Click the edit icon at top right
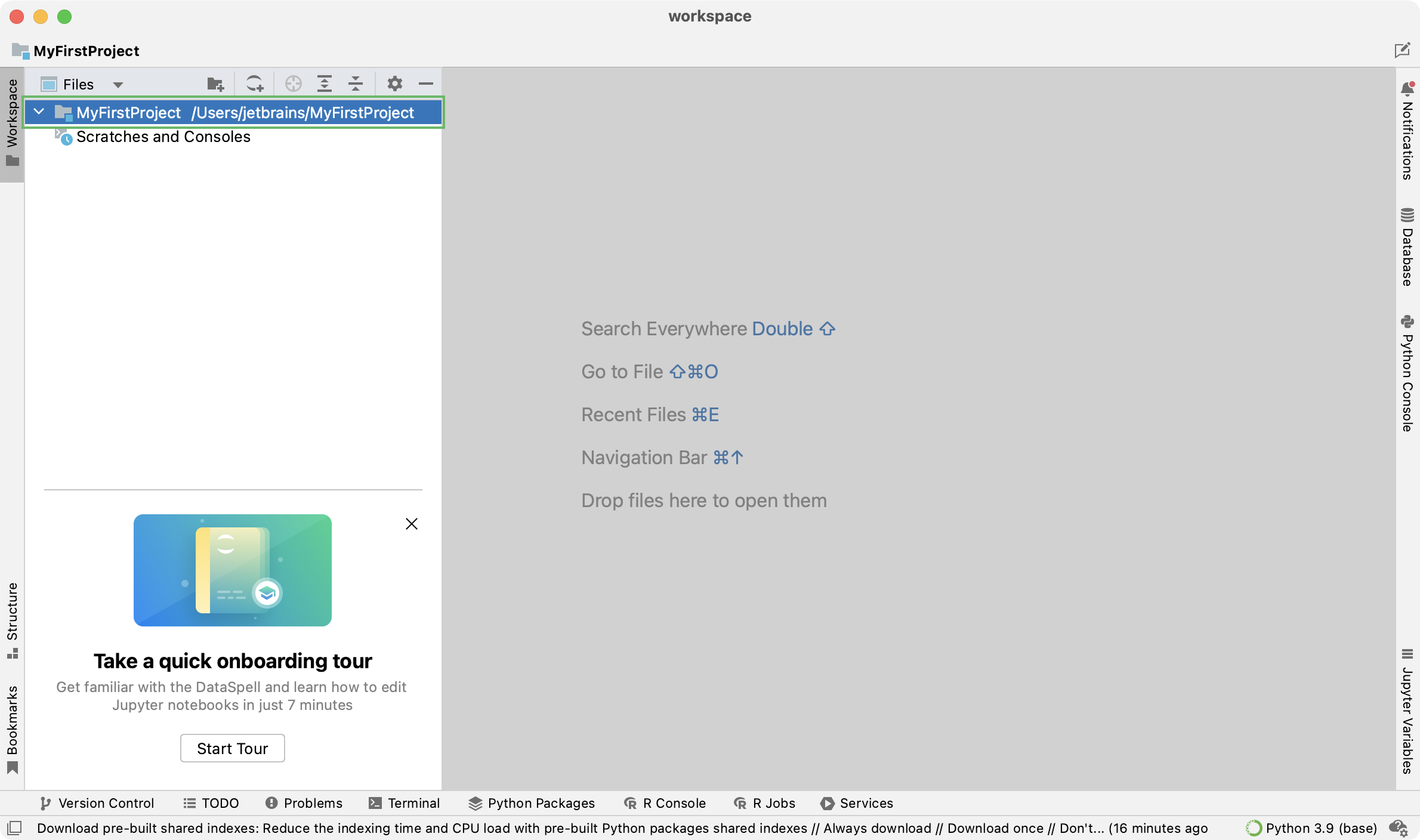 [1402, 51]
